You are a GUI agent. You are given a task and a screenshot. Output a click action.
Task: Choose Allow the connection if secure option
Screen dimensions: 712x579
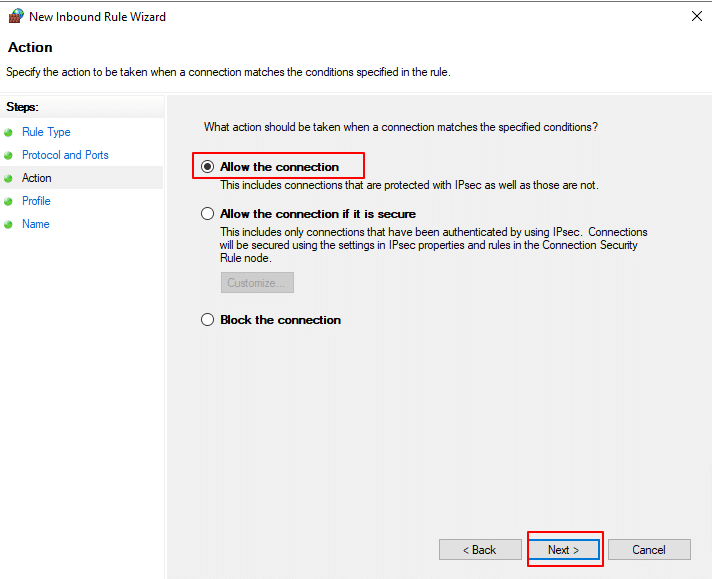(x=208, y=214)
